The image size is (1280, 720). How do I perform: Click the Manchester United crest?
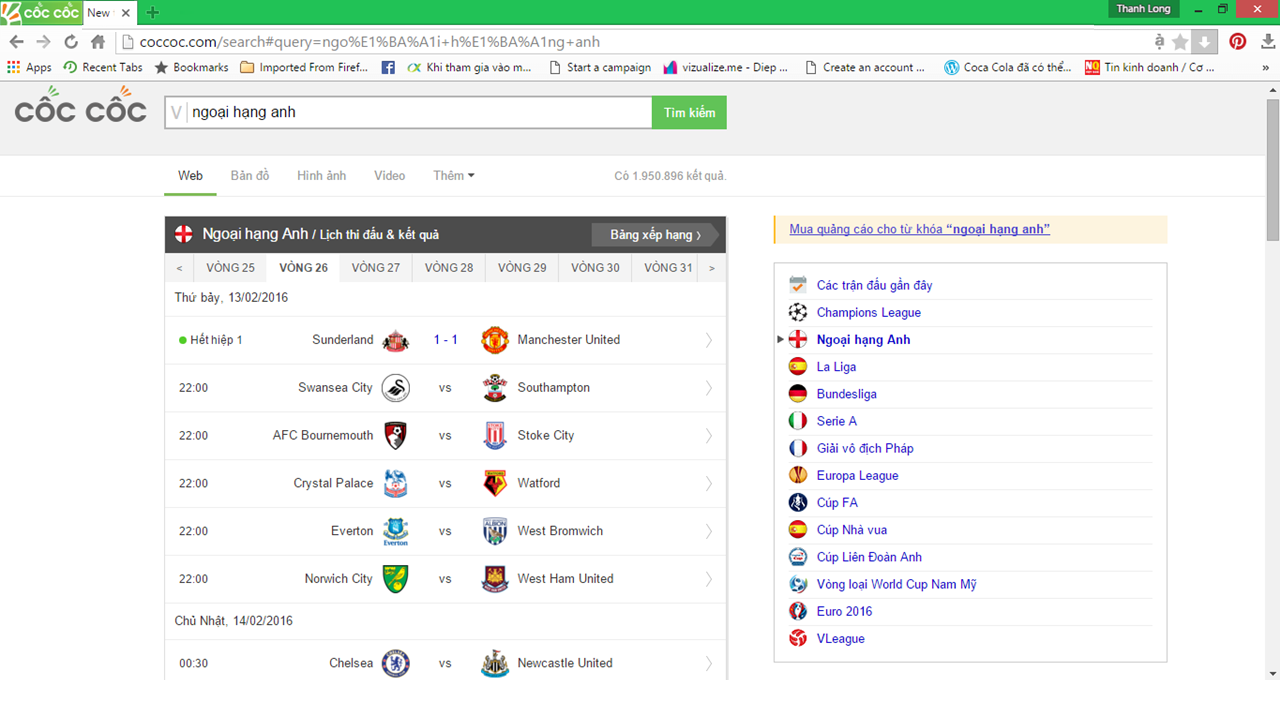[495, 340]
